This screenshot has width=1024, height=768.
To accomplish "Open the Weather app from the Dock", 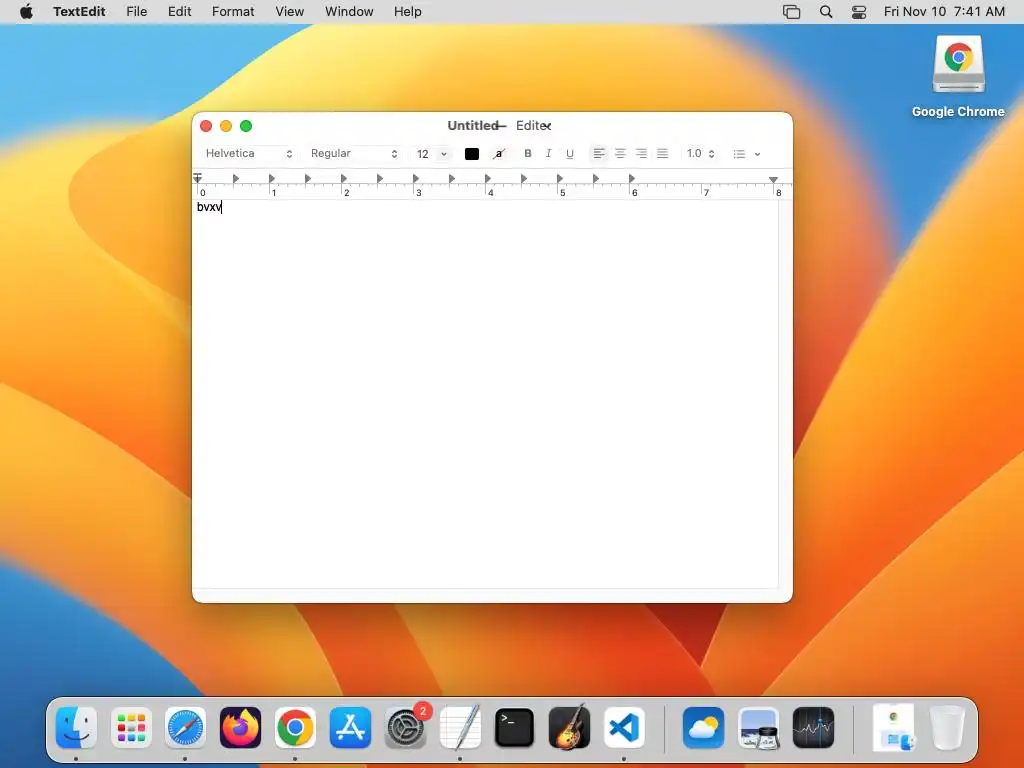I will point(703,727).
